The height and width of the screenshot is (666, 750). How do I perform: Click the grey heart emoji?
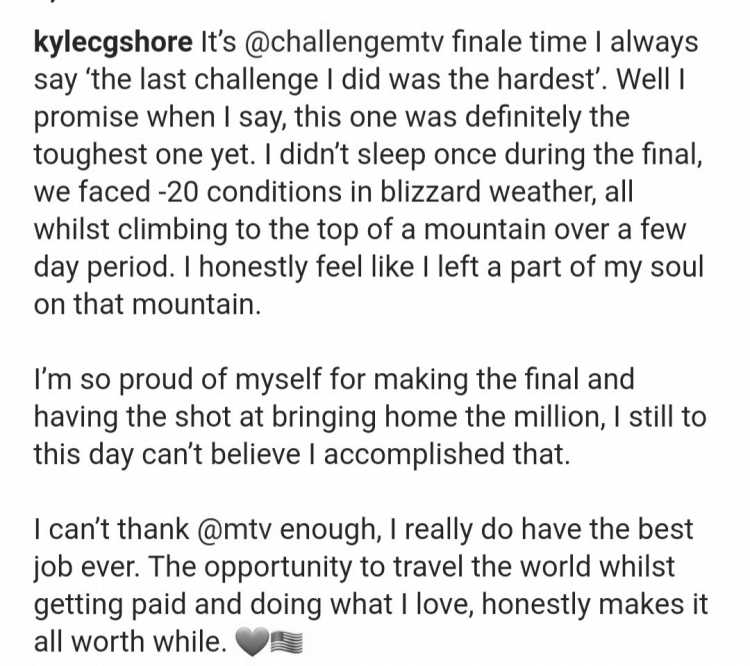pyautogui.click(x=252, y=642)
